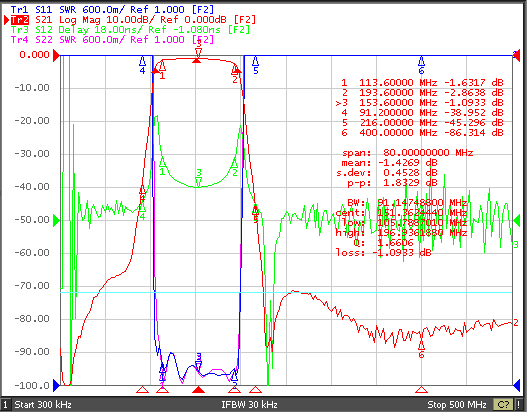Select the Tr3 S12 Delay trace label
528x412 pixels.
130,30
